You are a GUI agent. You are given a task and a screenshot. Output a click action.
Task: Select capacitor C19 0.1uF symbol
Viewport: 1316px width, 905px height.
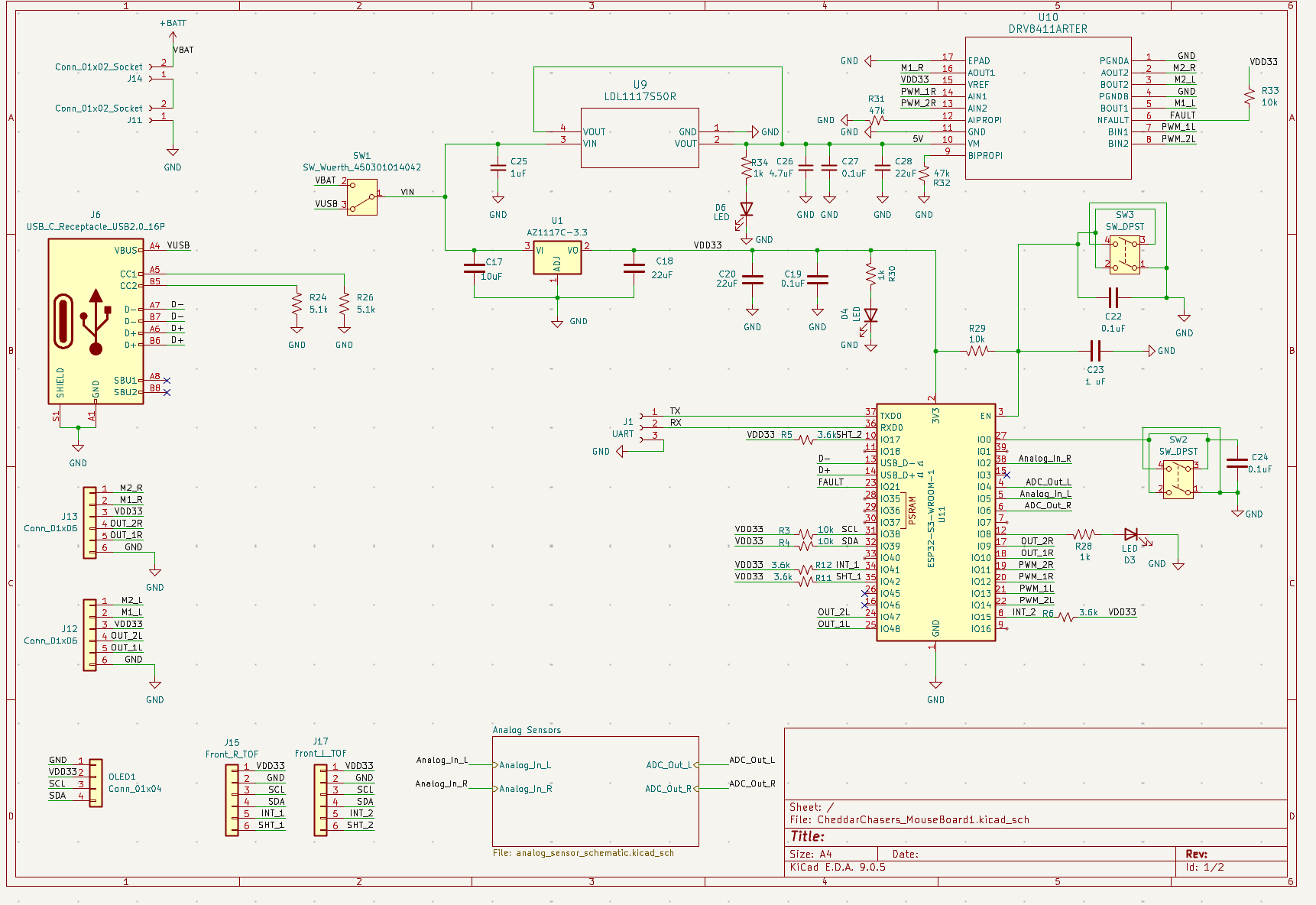coord(817,280)
